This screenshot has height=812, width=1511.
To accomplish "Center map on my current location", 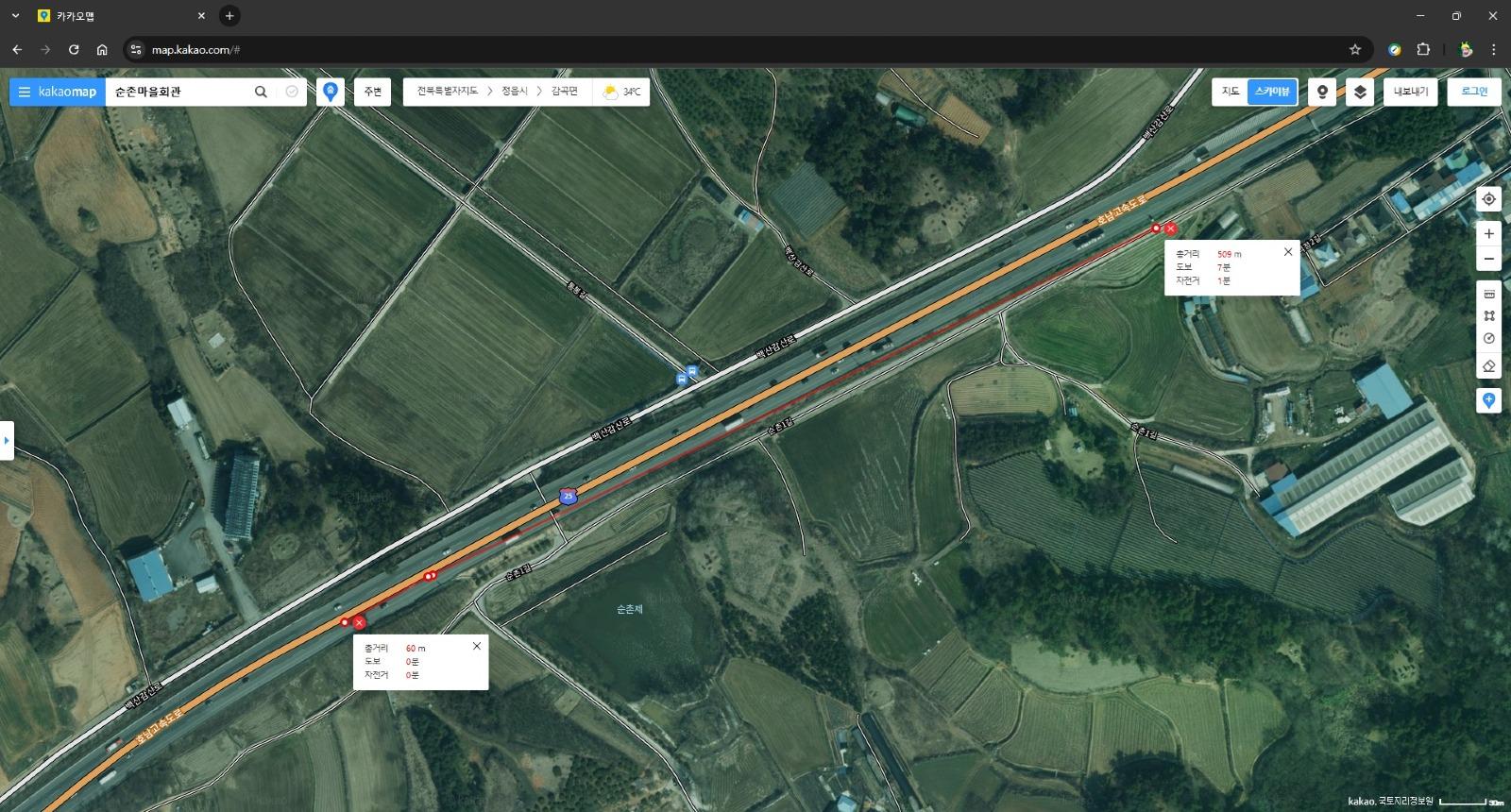I will point(1489,199).
